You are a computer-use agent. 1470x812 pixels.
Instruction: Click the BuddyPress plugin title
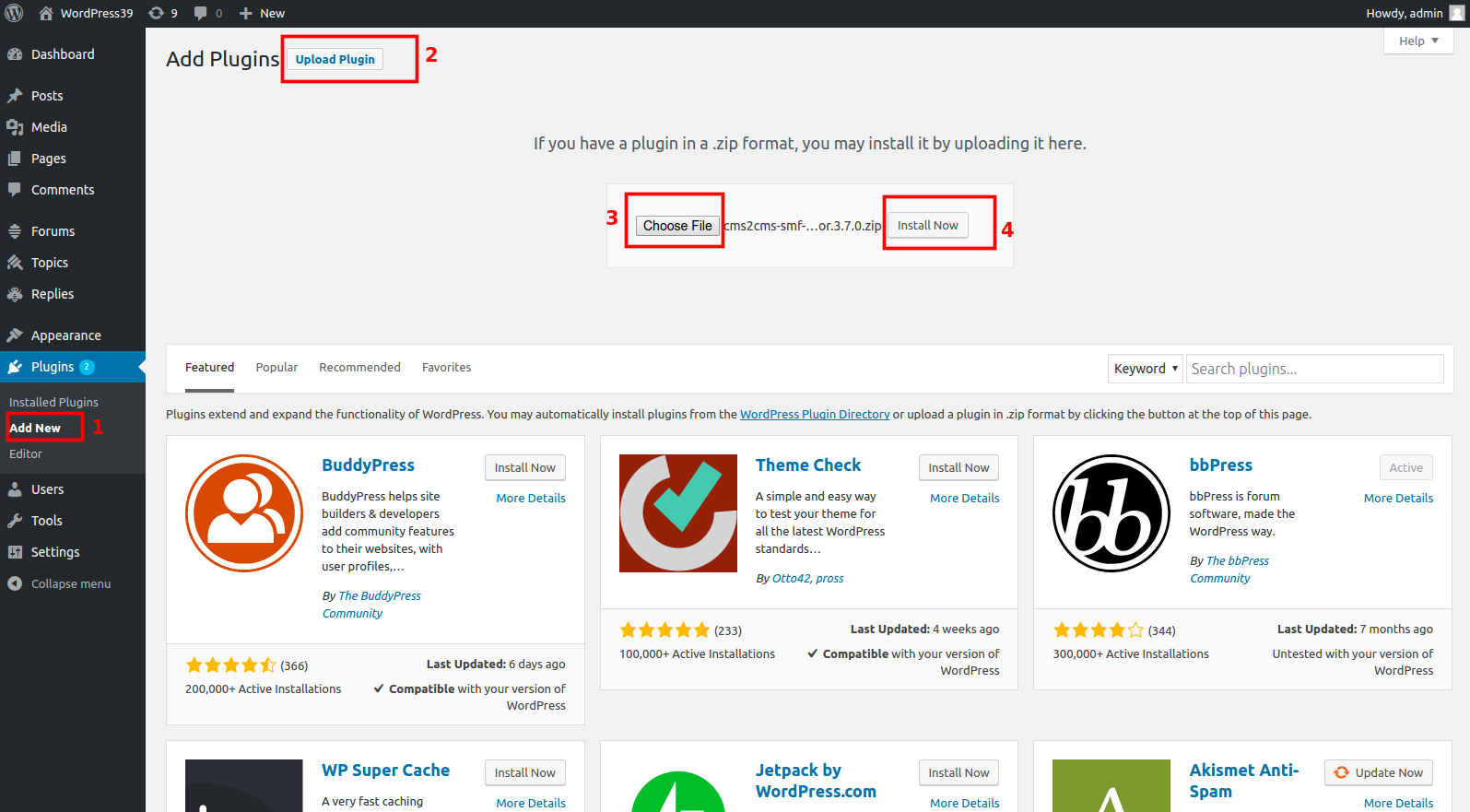[x=368, y=465]
